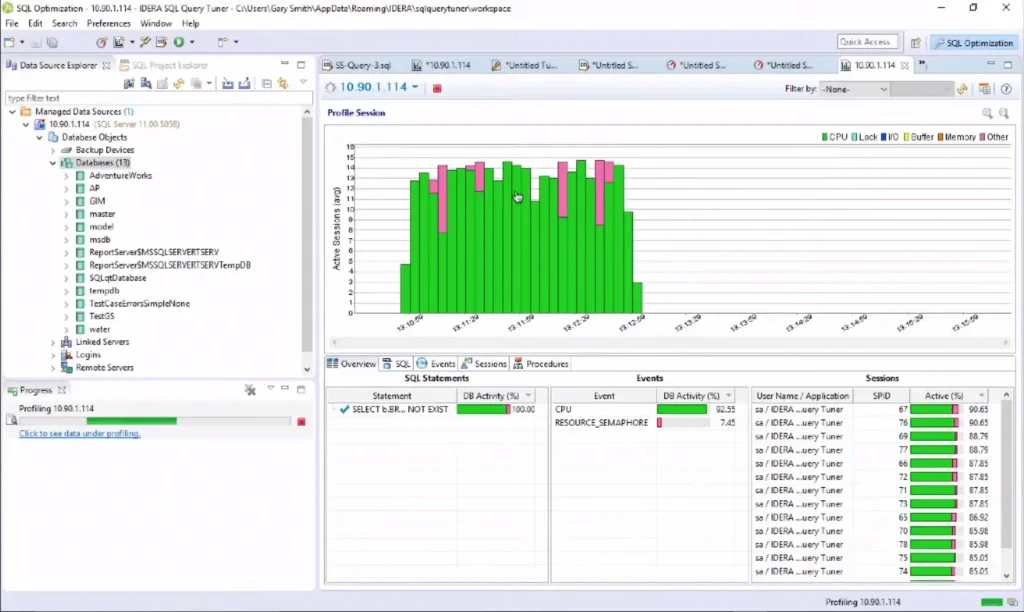This screenshot has height=612, width=1024.
Task: Click the export data sources icon
Action: coord(244,84)
